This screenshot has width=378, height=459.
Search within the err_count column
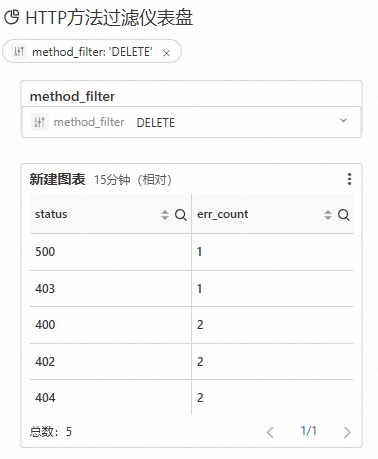pyautogui.click(x=343, y=215)
